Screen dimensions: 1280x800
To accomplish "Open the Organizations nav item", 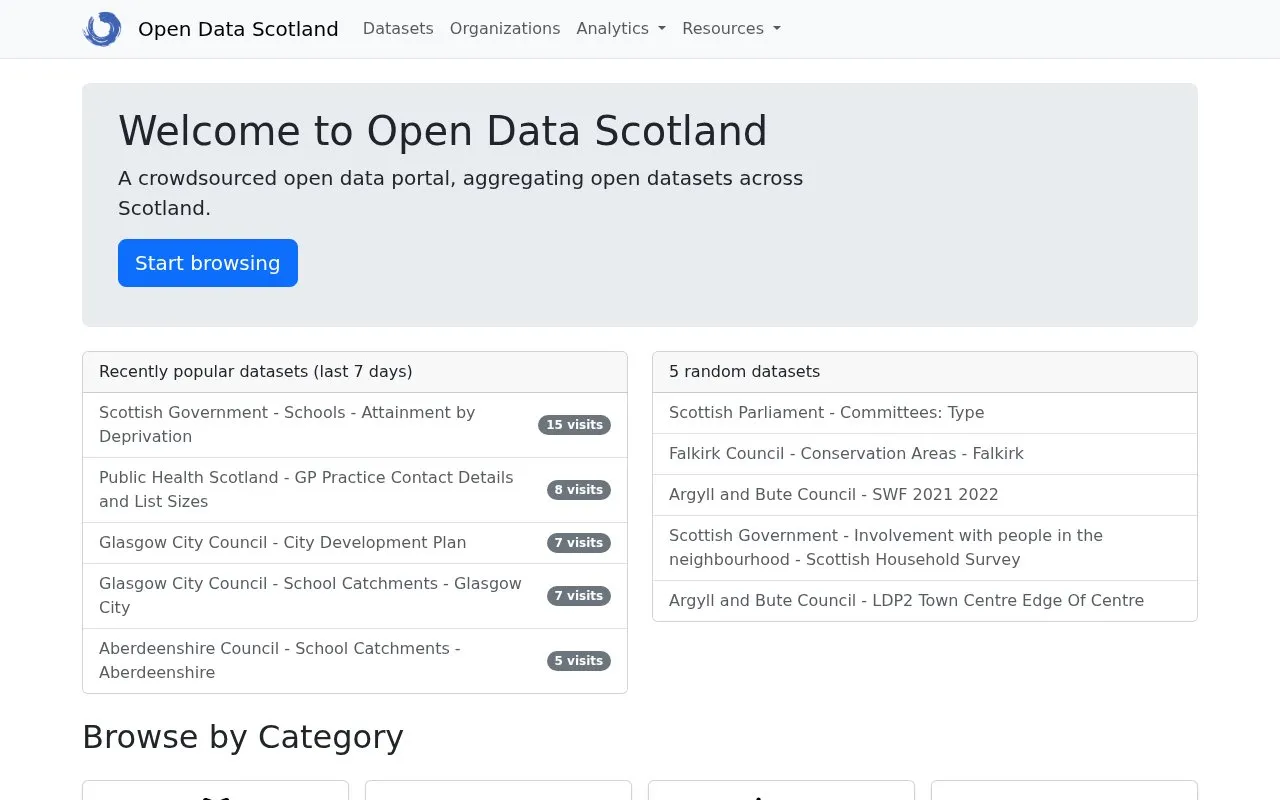I will 505,29.
